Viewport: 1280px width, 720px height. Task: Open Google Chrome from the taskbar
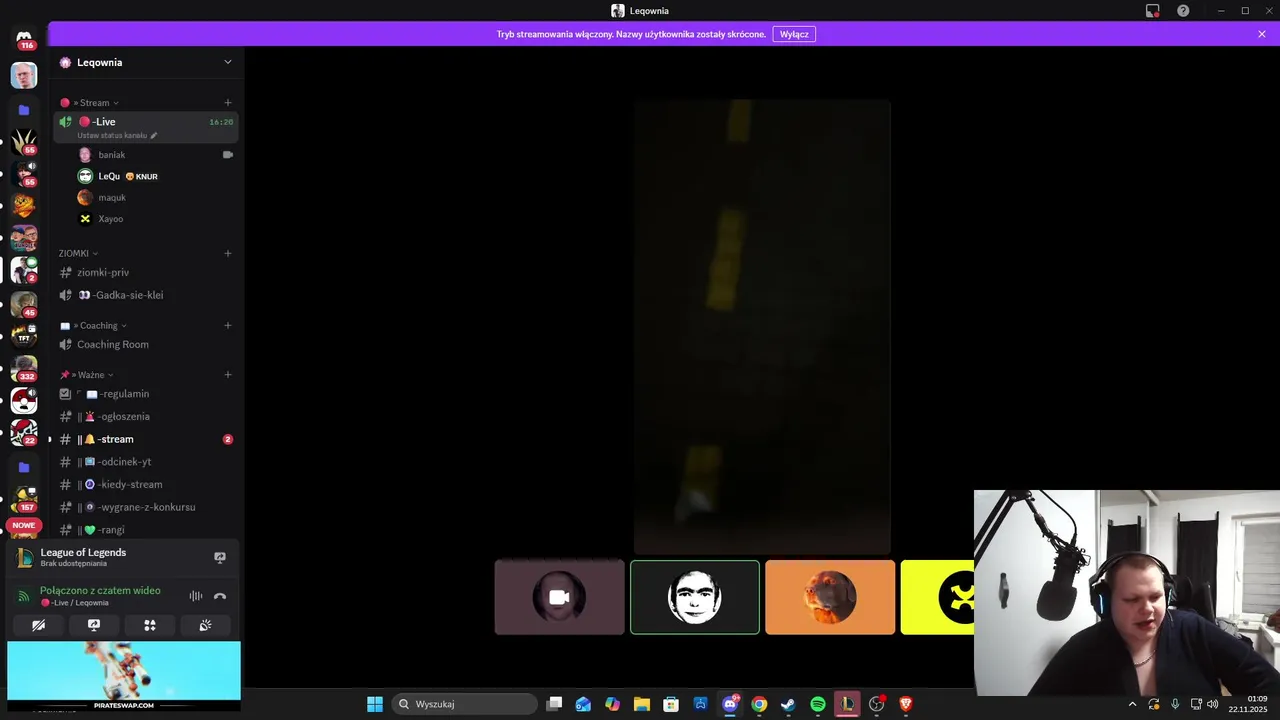coord(759,704)
